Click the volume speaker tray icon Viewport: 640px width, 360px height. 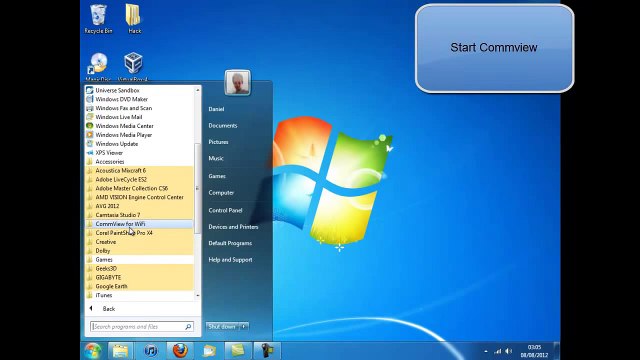pyautogui.click(x=509, y=351)
